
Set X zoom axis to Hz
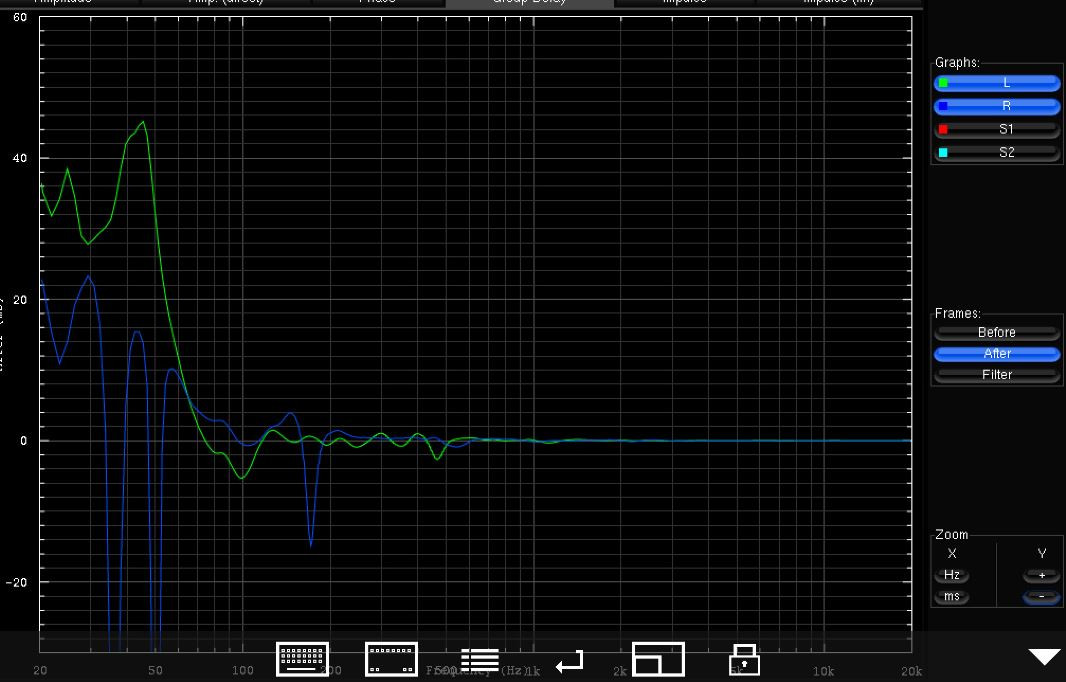(x=952, y=576)
